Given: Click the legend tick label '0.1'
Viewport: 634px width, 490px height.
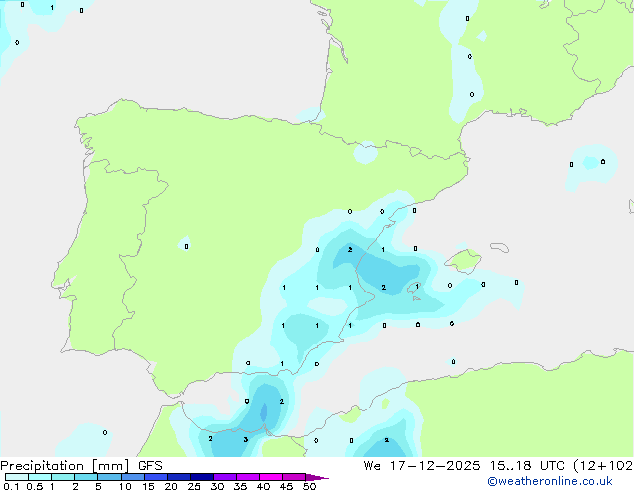Looking at the screenshot, I should (x=11, y=486).
